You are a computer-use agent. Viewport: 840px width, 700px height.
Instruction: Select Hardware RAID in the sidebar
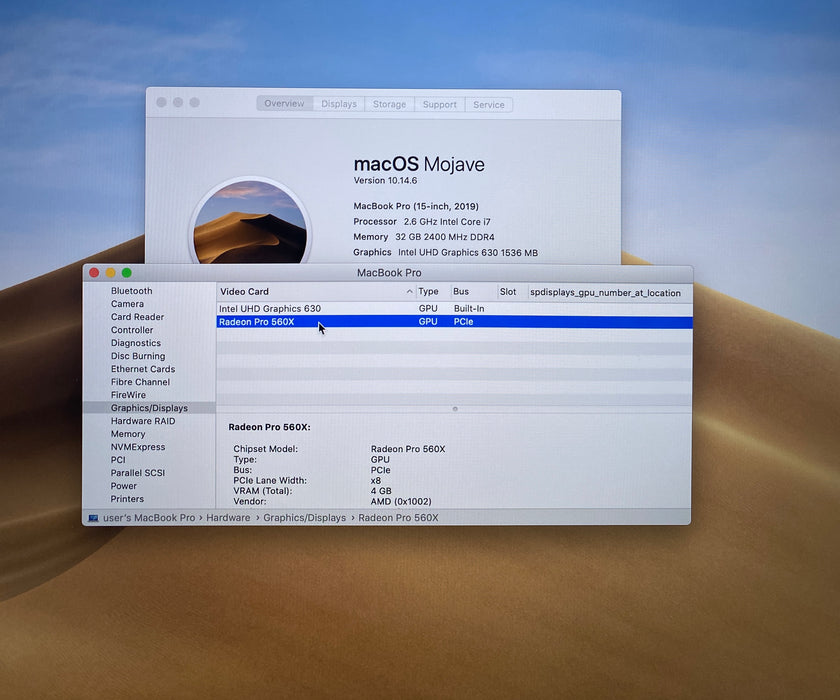[142, 421]
